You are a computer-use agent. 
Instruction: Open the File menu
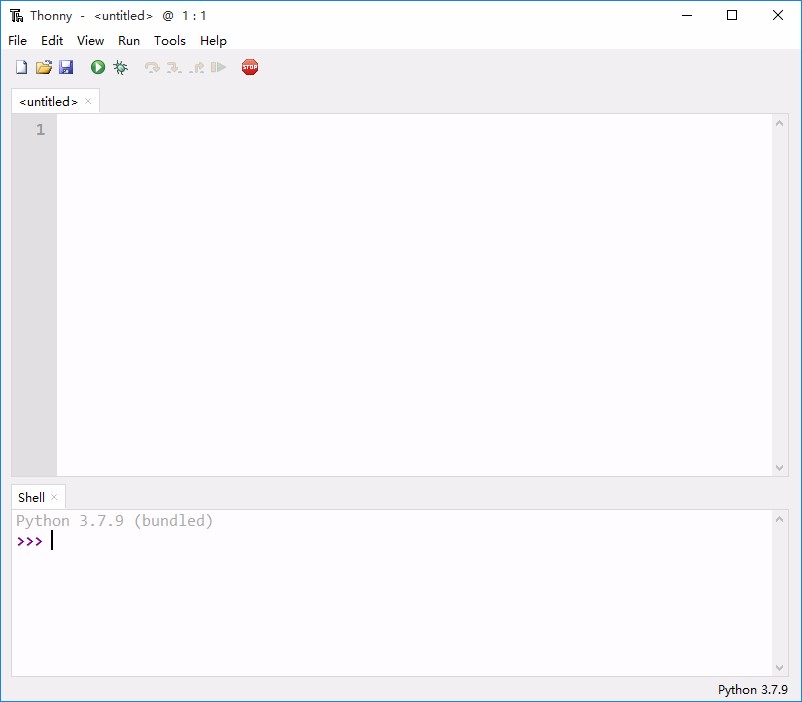click(17, 40)
